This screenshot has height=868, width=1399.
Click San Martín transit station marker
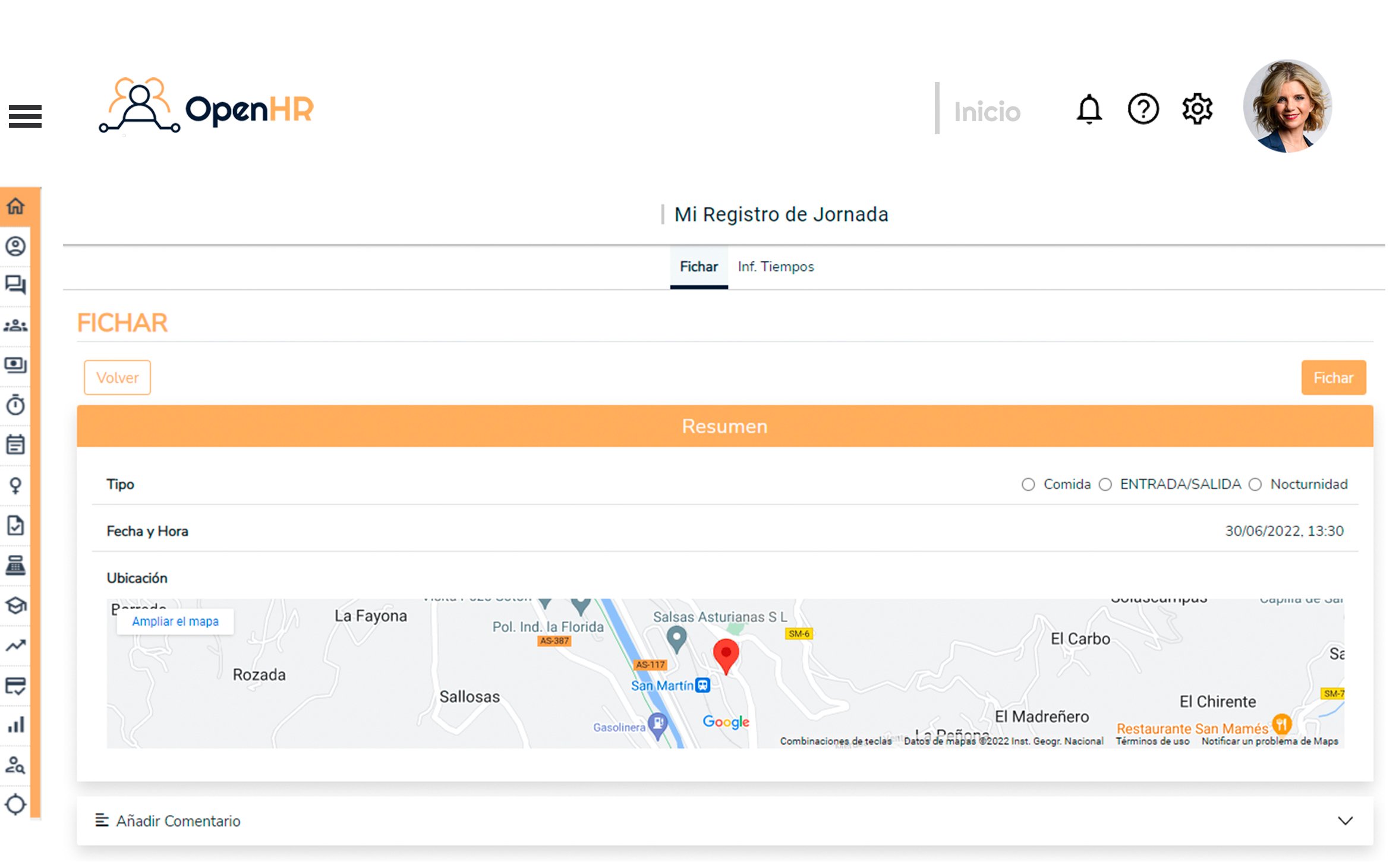pyautogui.click(x=702, y=686)
